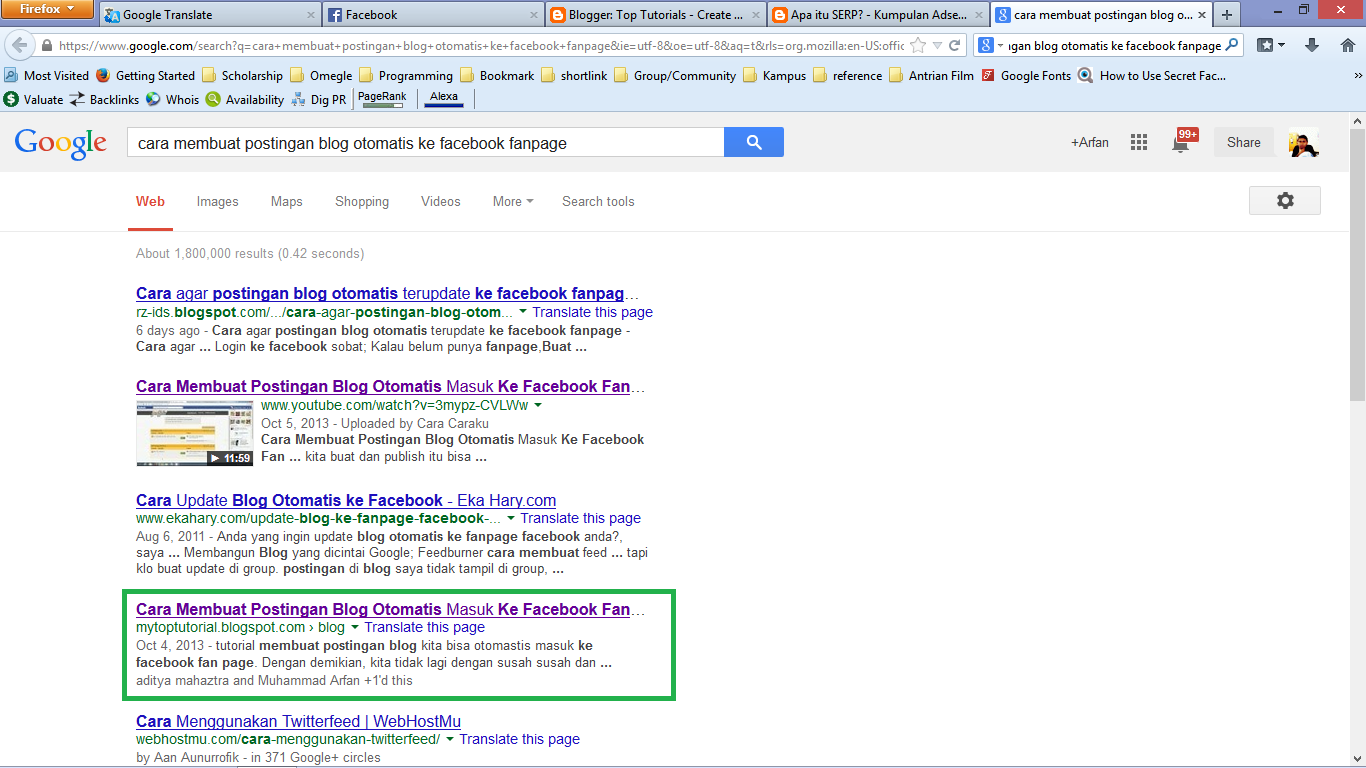The image size is (1366, 768).
Task: Translate the webhostmu.com result page
Action: click(x=519, y=739)
